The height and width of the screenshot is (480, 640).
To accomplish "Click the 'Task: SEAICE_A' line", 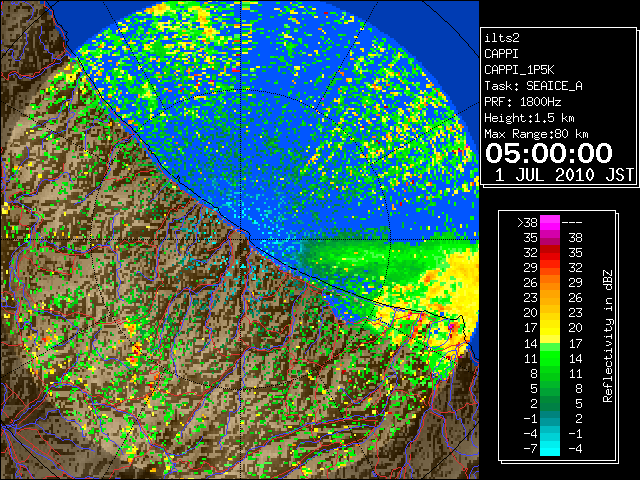I will click(x=533, y=86).
